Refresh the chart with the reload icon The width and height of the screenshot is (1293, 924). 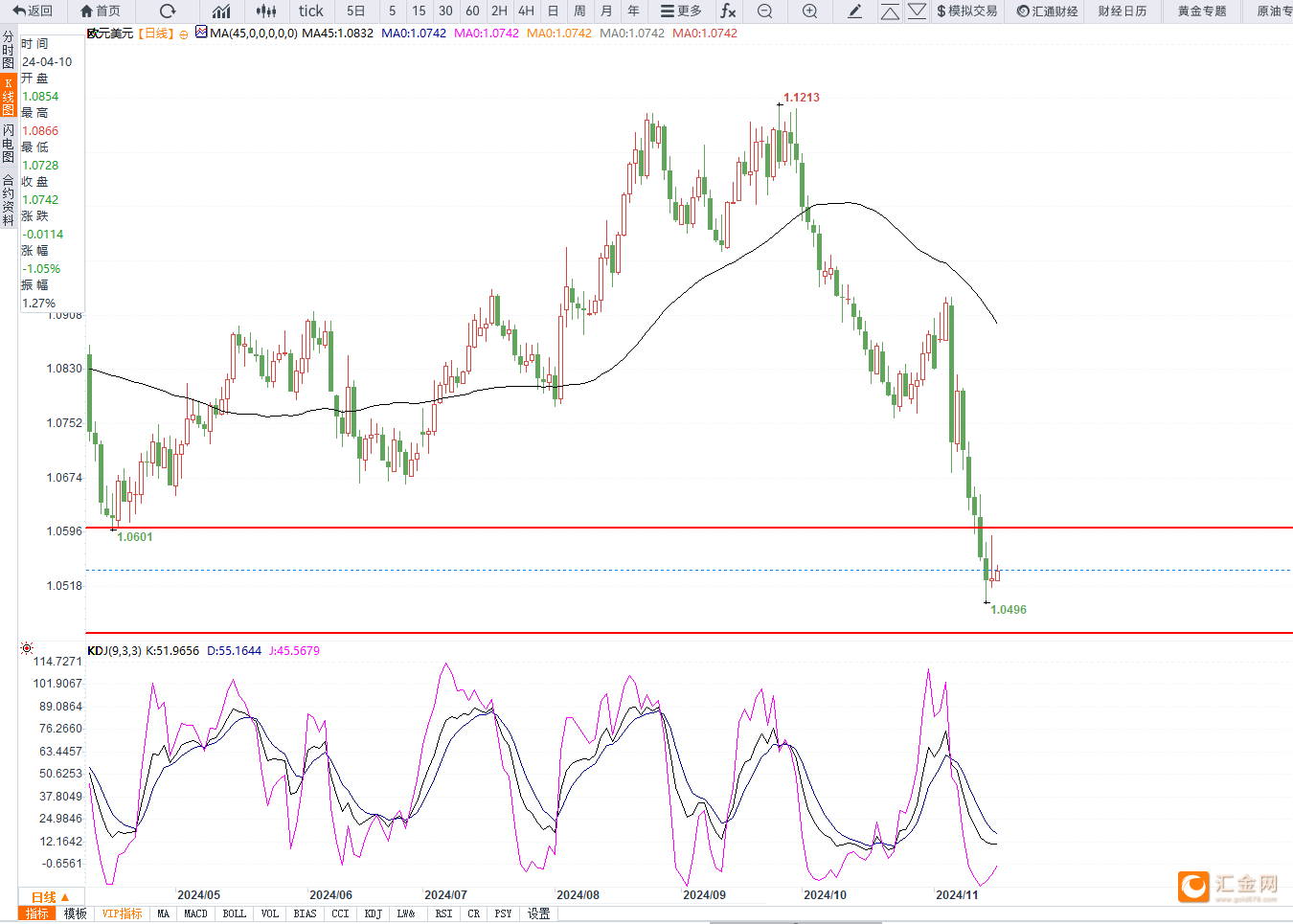click(168, 11)
